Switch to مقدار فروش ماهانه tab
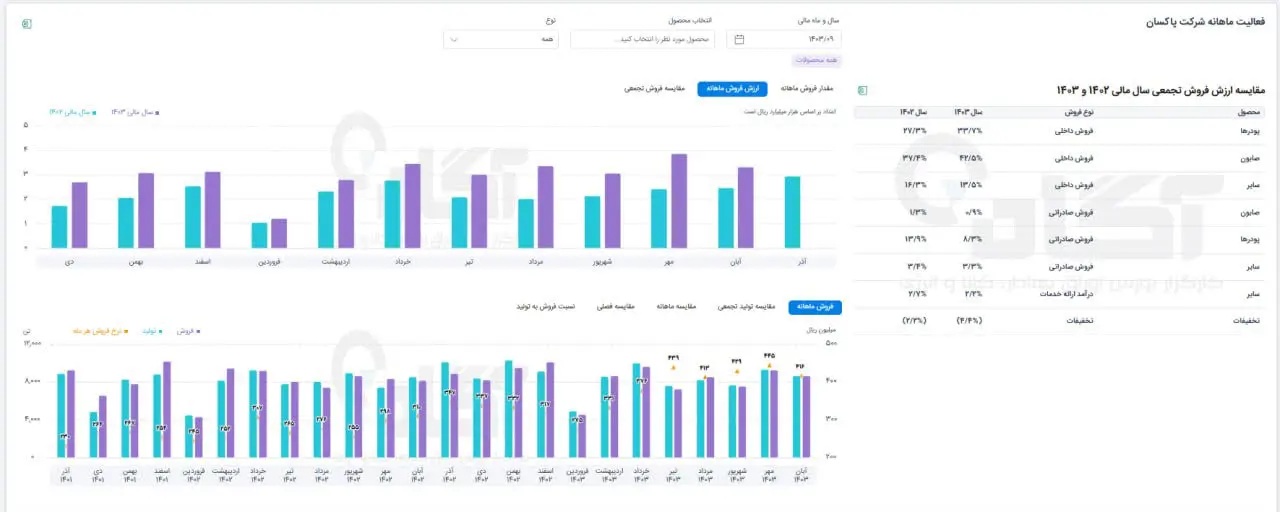The image size is (1280, 512). coord(807,89)
